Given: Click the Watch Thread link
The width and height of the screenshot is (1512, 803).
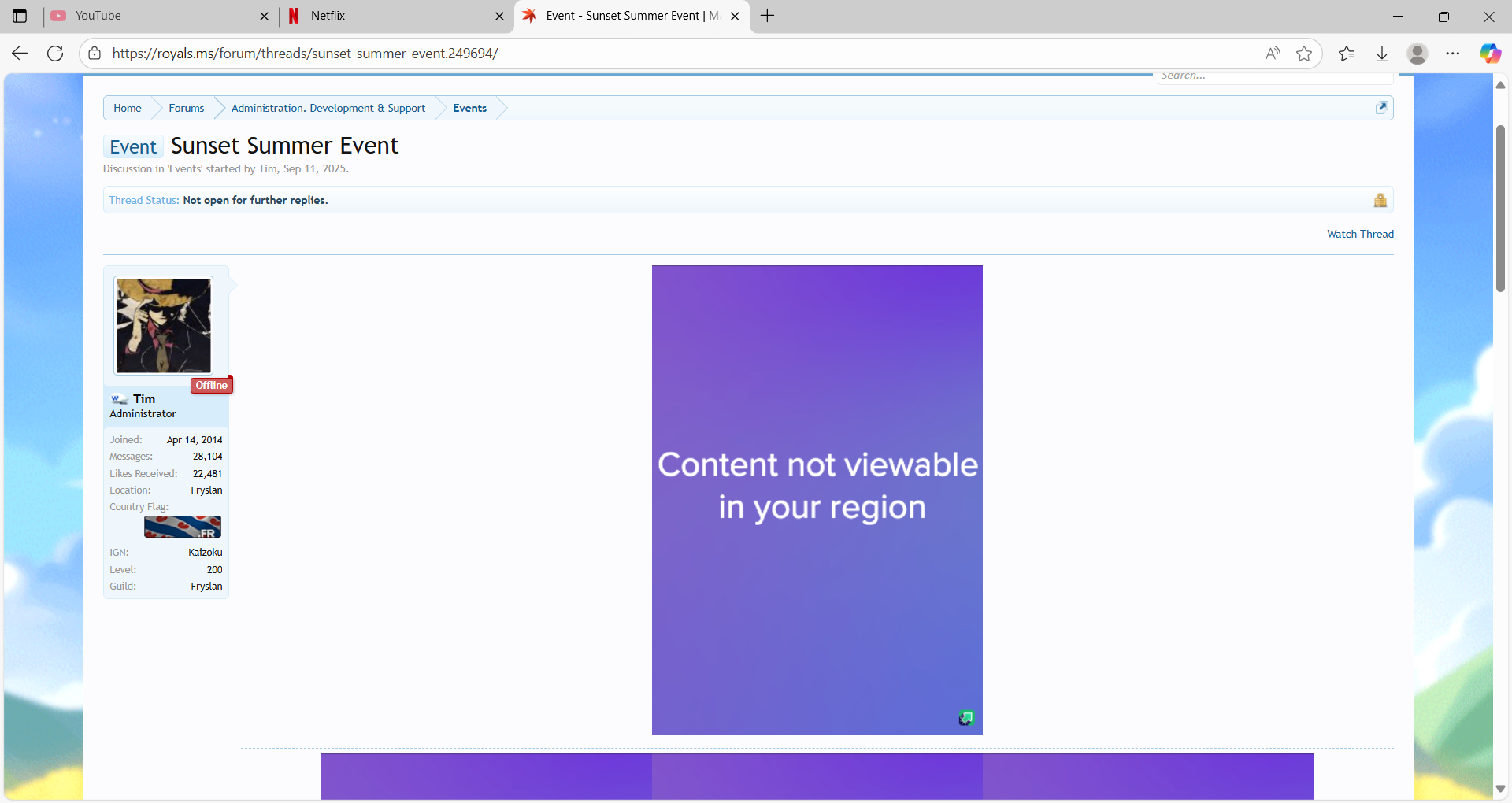Looking at the screenshot, I should (x=1360, y=234).
